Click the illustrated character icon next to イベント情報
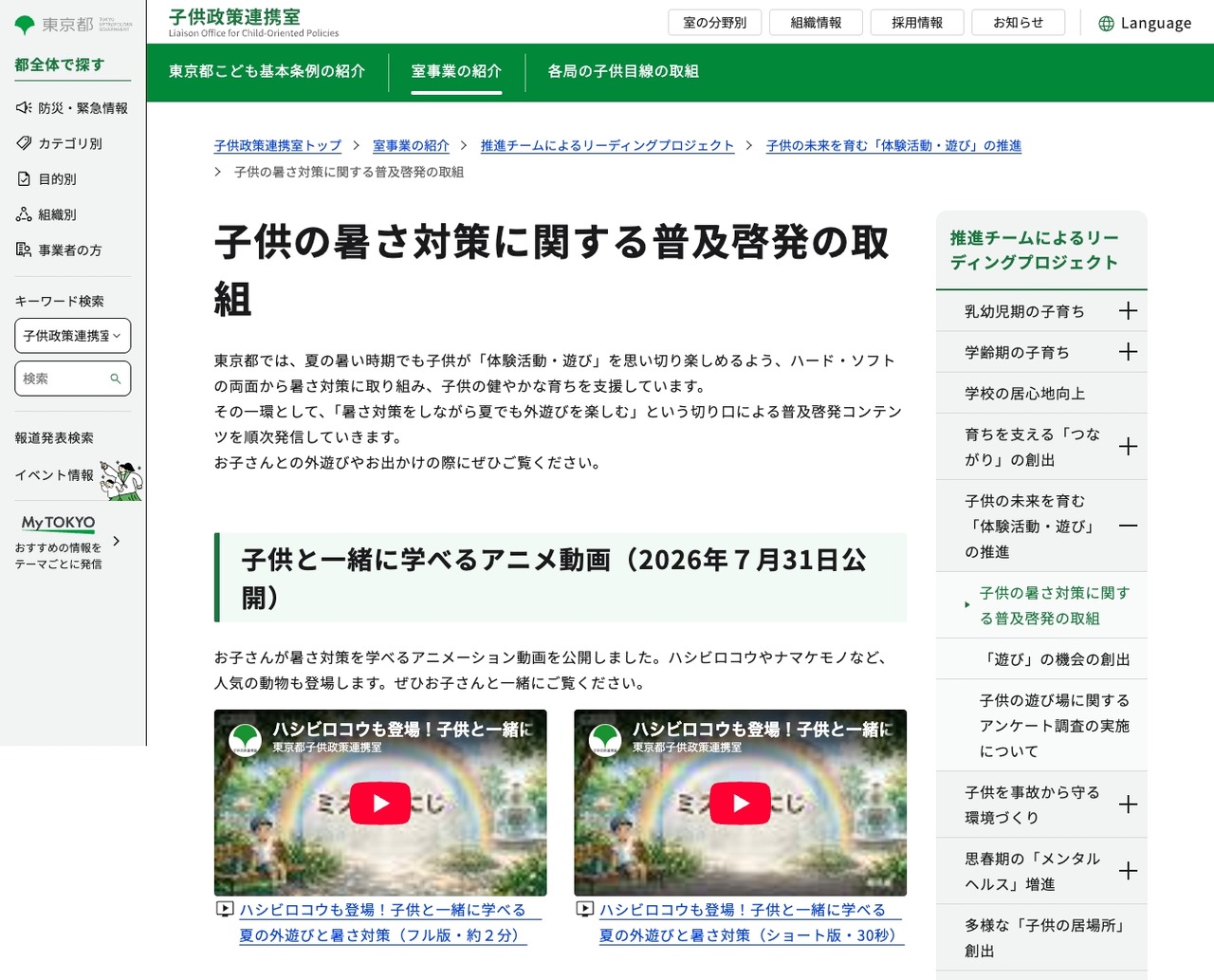This screenshot has height=980, width=1214. pos(121,480)
